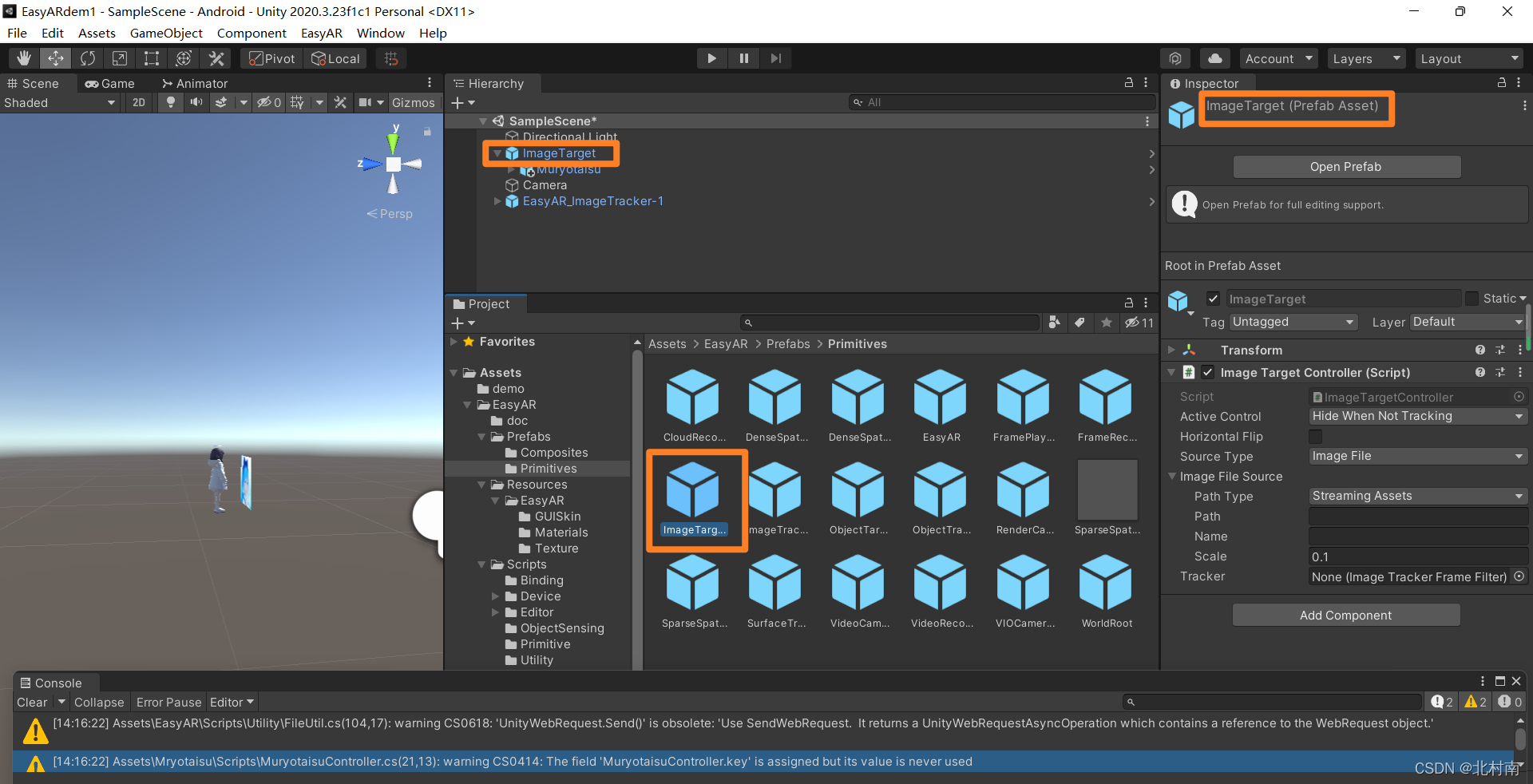Open custom editor tools icon
The height and width of the screenshot is (784, 1533).
pyautogui.click(x=216, y=58)
